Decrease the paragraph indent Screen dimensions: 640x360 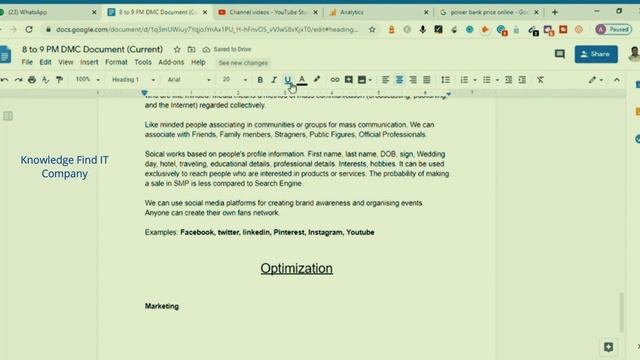[509, 80]
